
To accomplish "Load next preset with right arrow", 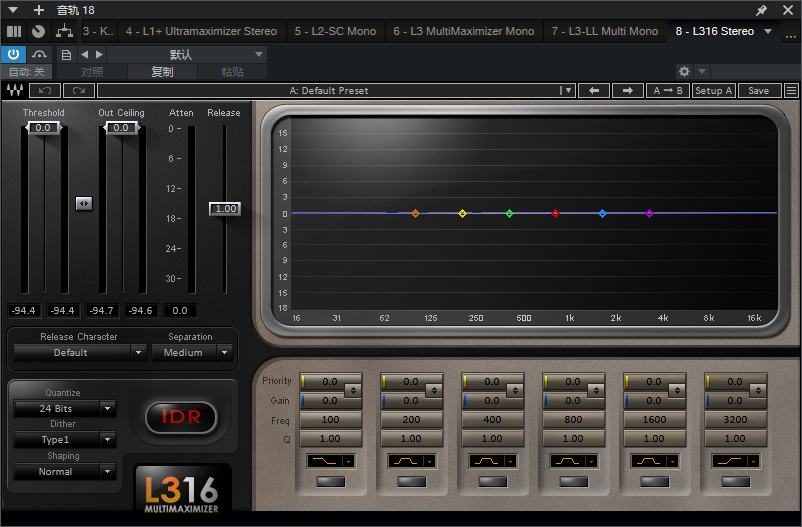I will tap(628, 91).
